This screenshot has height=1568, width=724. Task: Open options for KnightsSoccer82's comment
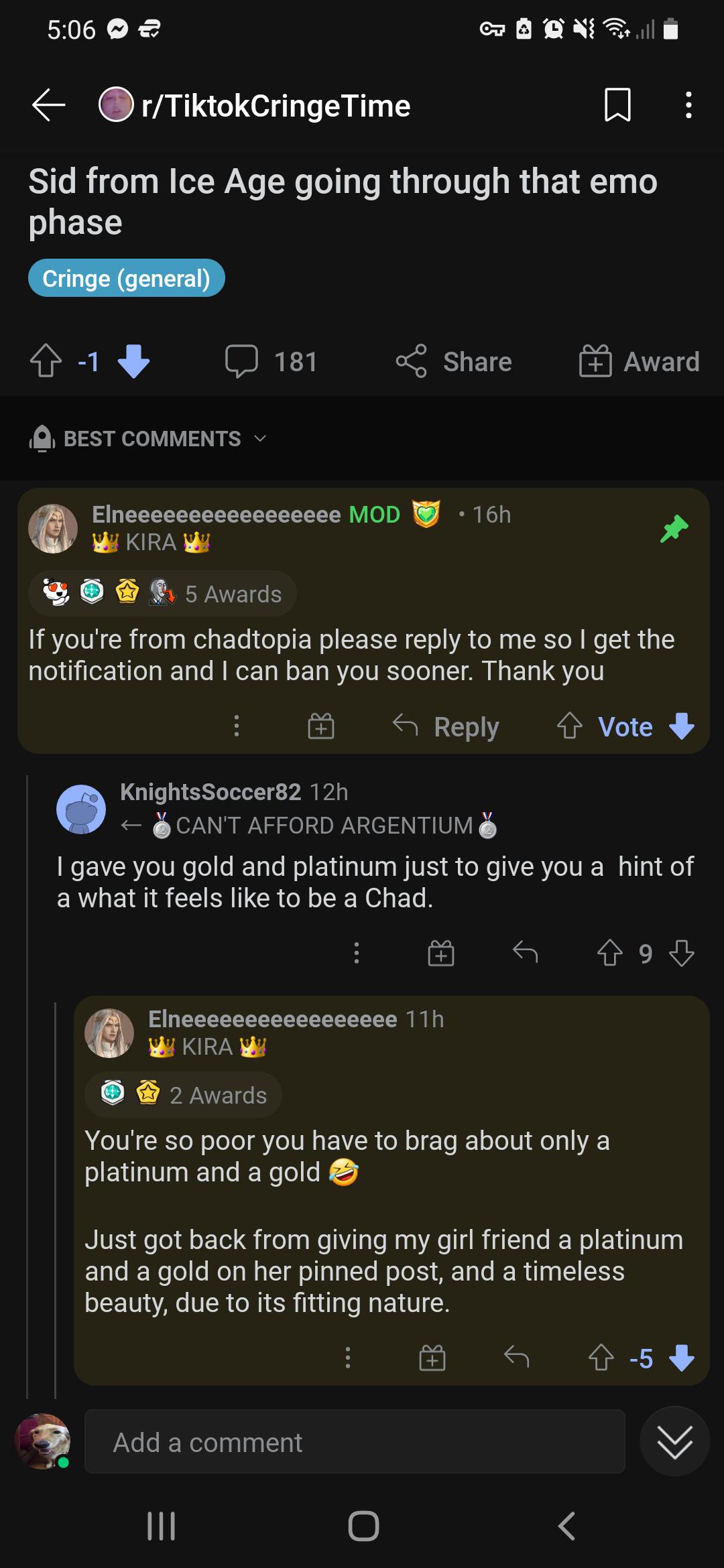(356, 953)
